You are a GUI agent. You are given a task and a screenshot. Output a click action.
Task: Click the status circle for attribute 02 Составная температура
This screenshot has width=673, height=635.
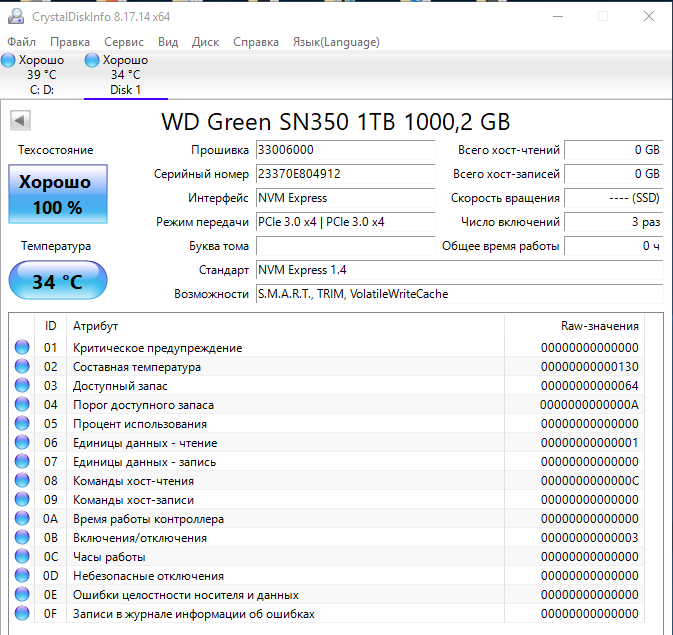(x=22, y=366)
